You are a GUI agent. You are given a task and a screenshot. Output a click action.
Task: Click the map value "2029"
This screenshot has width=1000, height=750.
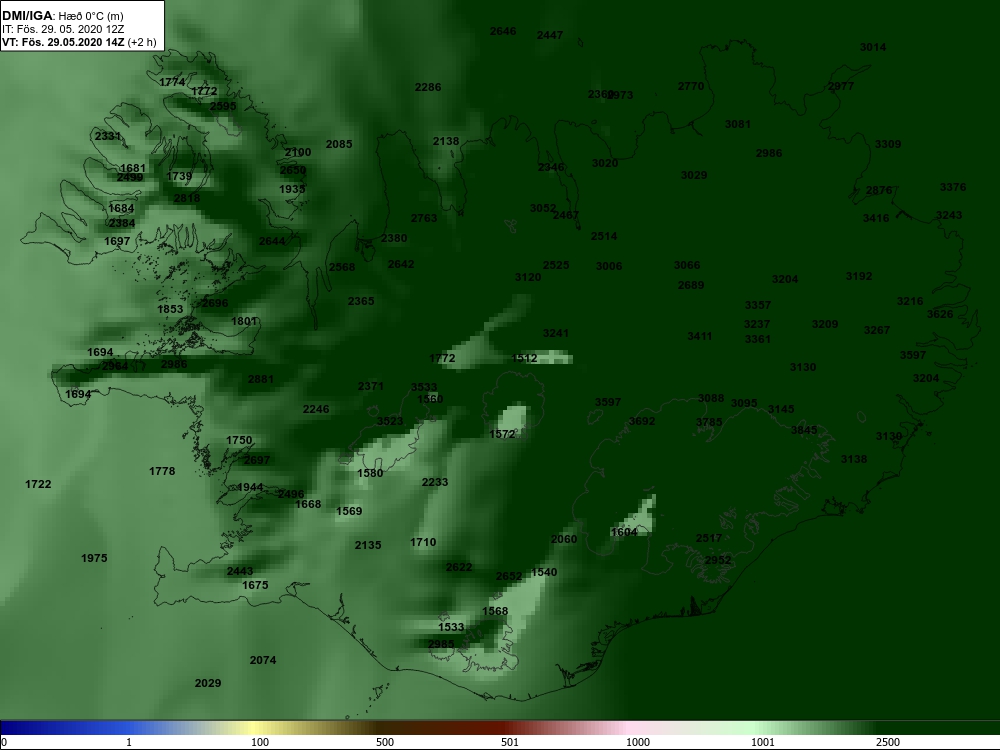(208, 684)
